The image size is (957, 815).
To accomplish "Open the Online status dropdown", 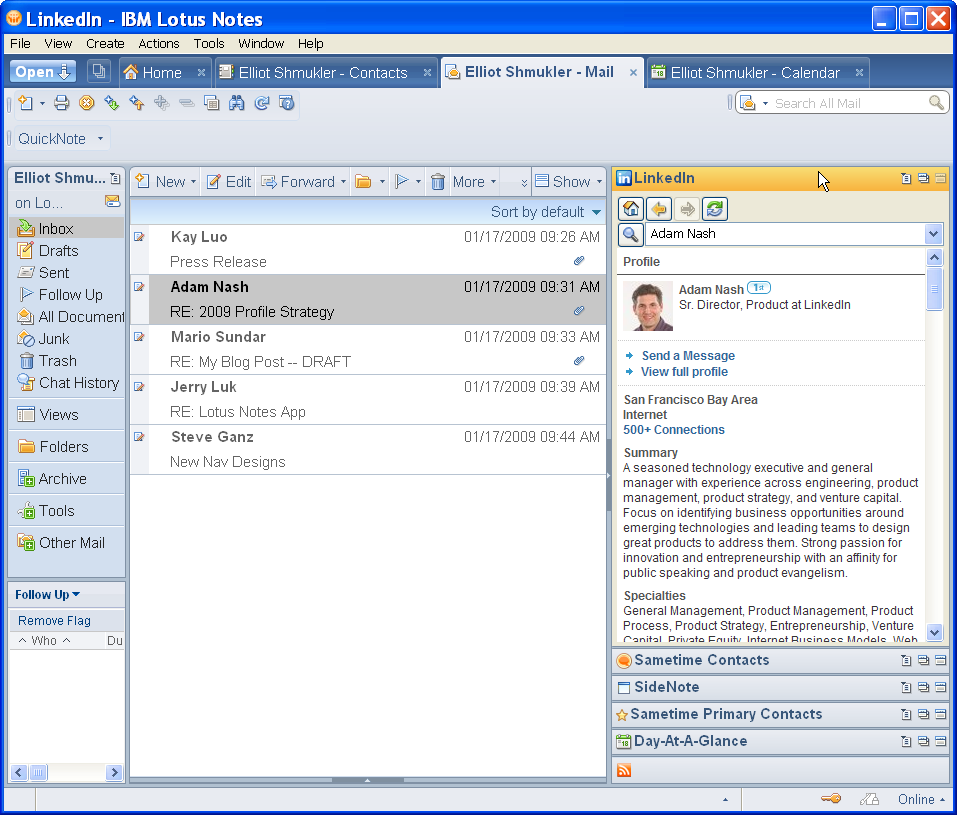I will [921, 799].
